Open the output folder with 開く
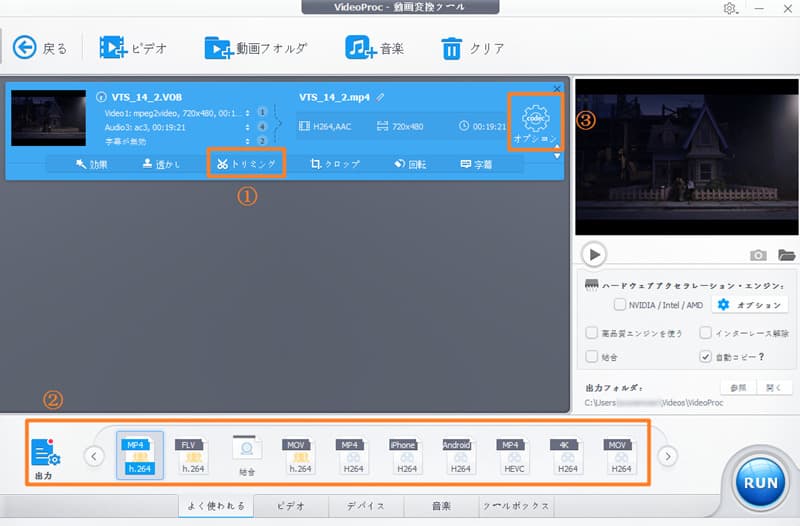This screenshot has width=800, height=526. tap(773, 388)
